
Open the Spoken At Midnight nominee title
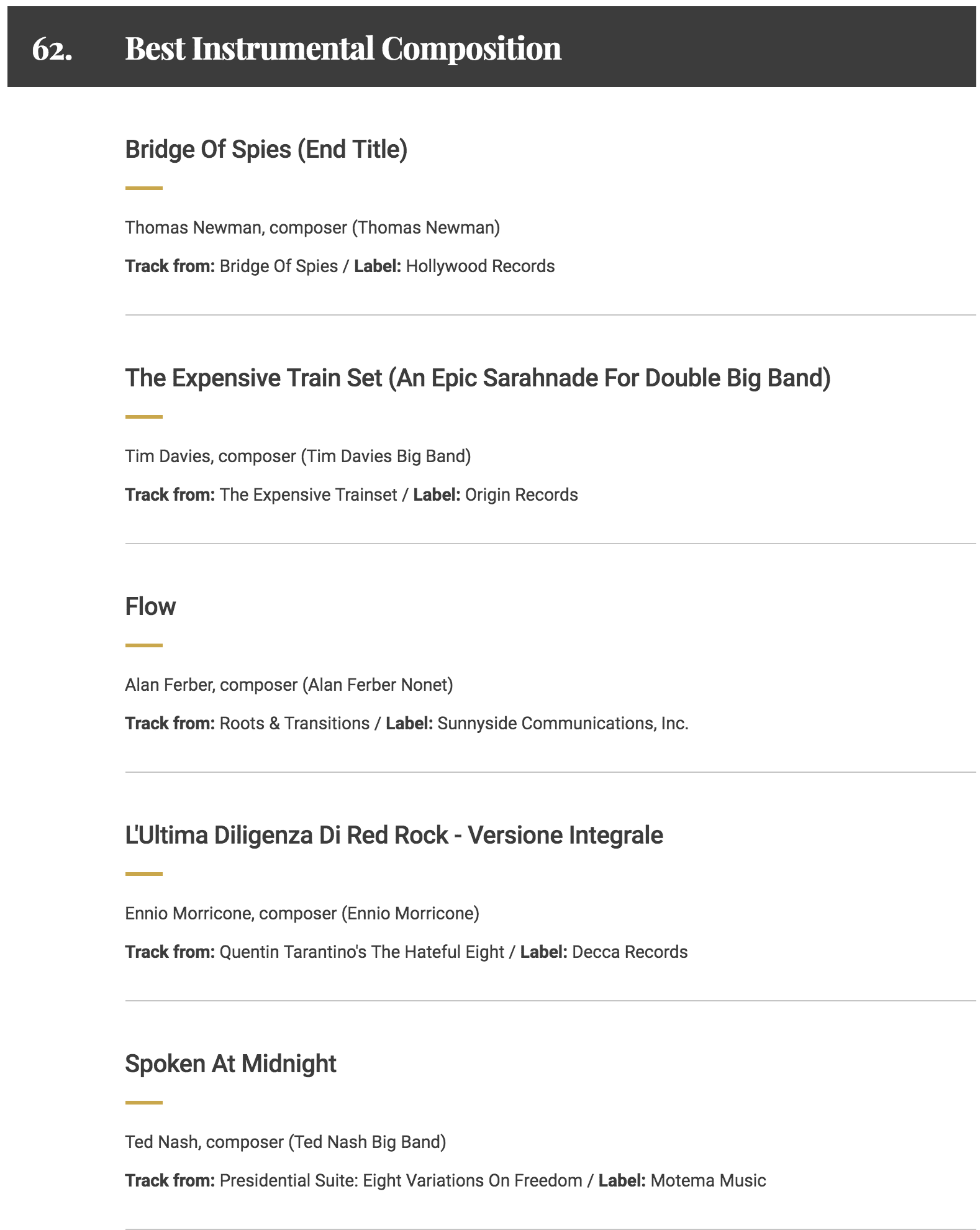[x=230, y=1064]
